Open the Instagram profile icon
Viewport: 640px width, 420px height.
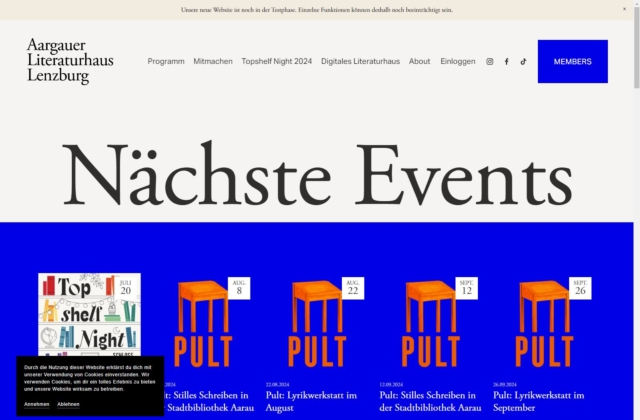pyautogui.click(x=489, y=62)
